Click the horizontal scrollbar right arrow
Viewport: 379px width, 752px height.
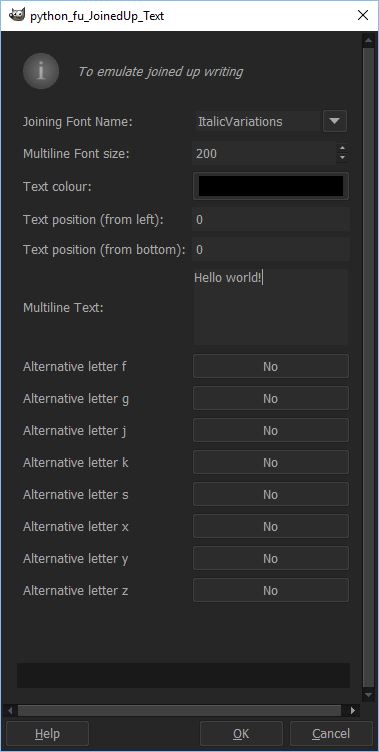[353, 710]
